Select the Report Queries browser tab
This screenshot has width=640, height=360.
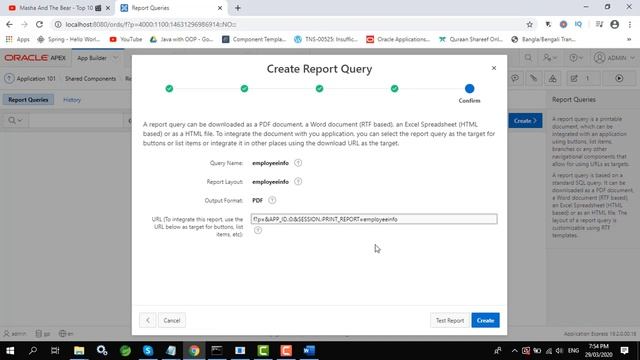tap(171, 8)
